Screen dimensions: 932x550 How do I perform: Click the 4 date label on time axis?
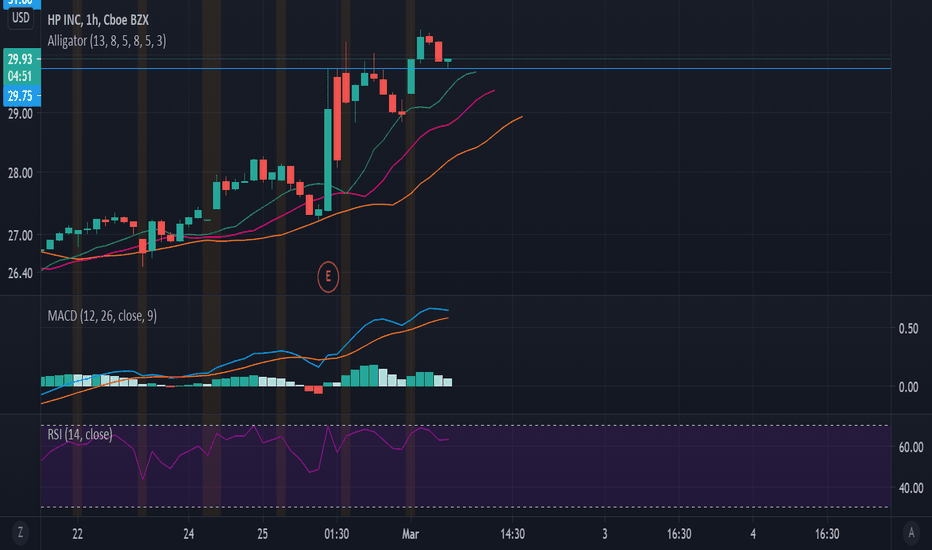(753, 534)
